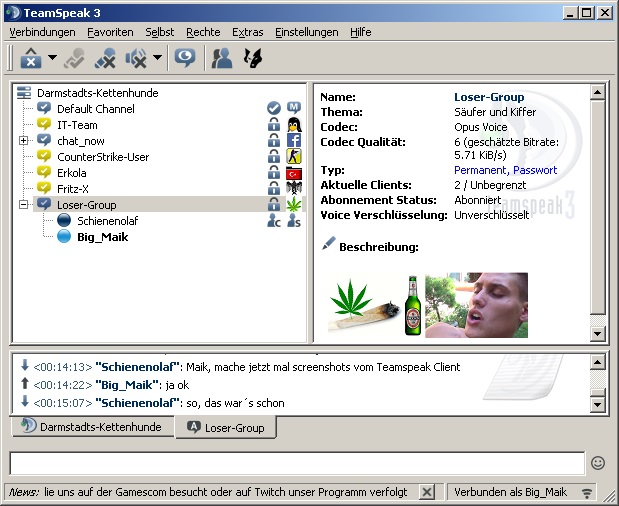
Task: Open the Extras menu
Action: 248,32
